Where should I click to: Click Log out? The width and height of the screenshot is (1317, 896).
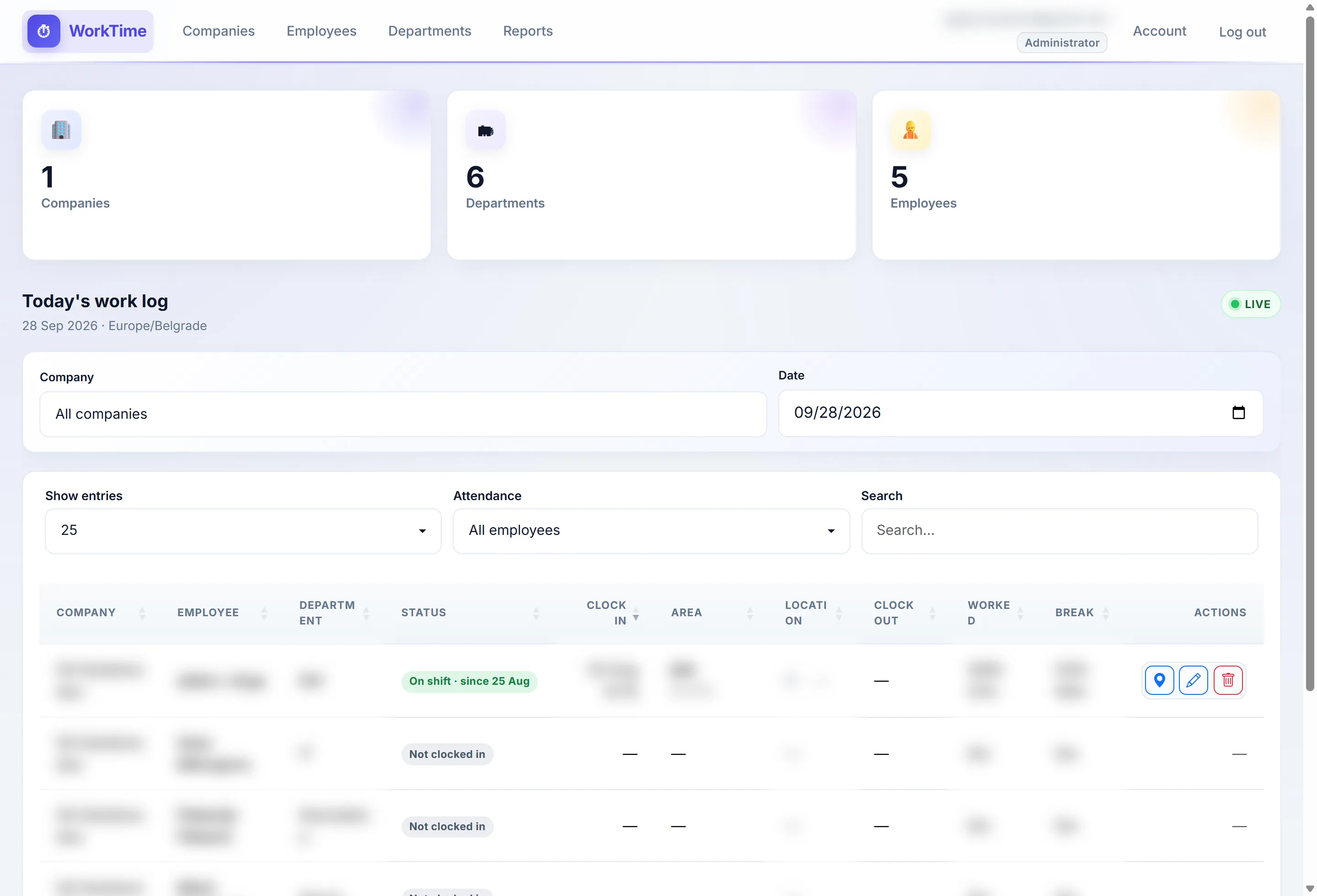coord(1242,32)
